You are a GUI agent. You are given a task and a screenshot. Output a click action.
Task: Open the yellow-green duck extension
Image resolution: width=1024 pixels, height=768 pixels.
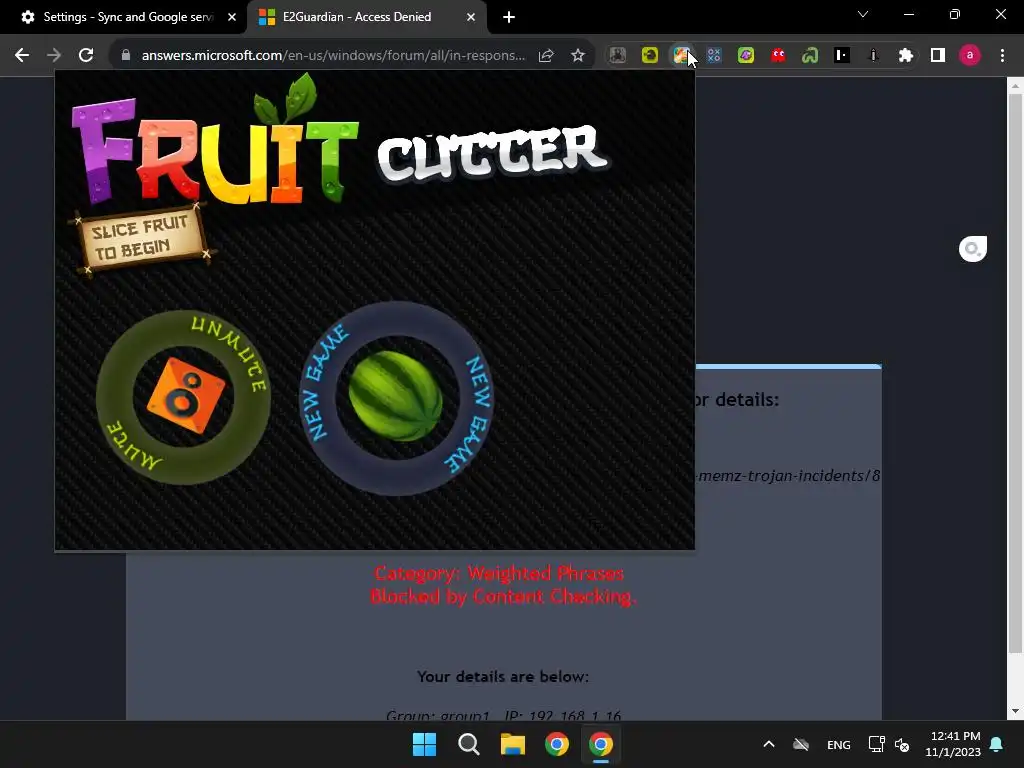pyautogui.click(x=650, y=56)
